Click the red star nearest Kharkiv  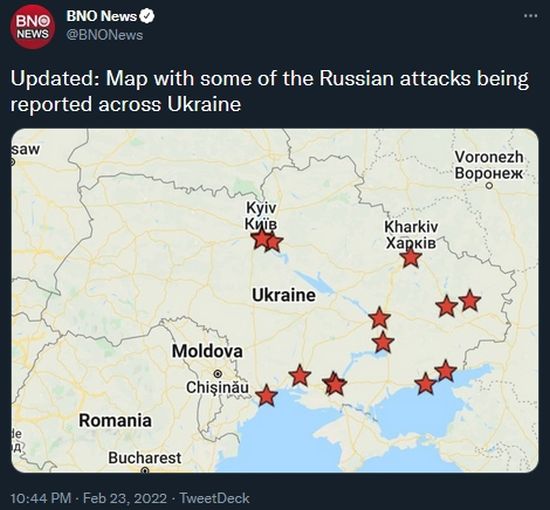pos(411,258)
